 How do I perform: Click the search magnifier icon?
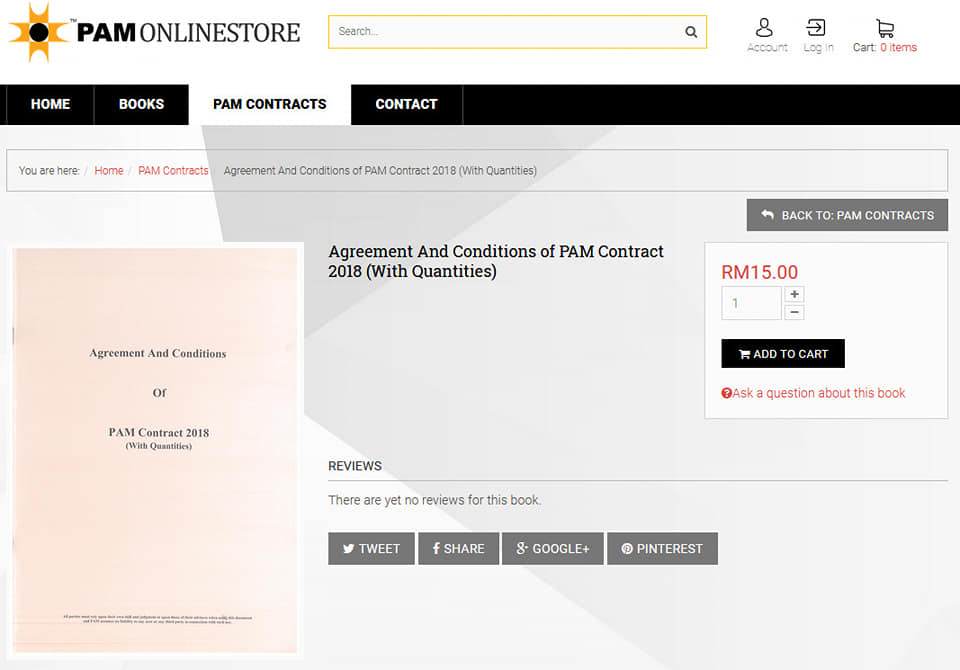pyautogui.click(x=691, y=32)
